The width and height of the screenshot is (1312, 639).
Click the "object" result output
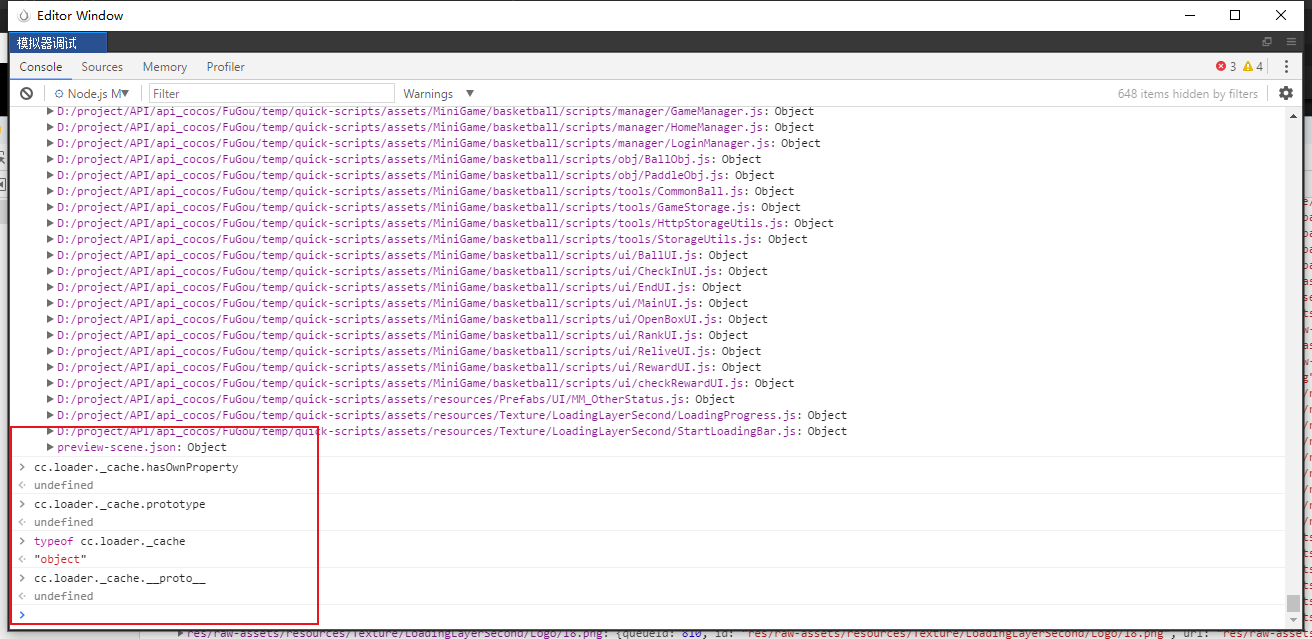[60, 559]
